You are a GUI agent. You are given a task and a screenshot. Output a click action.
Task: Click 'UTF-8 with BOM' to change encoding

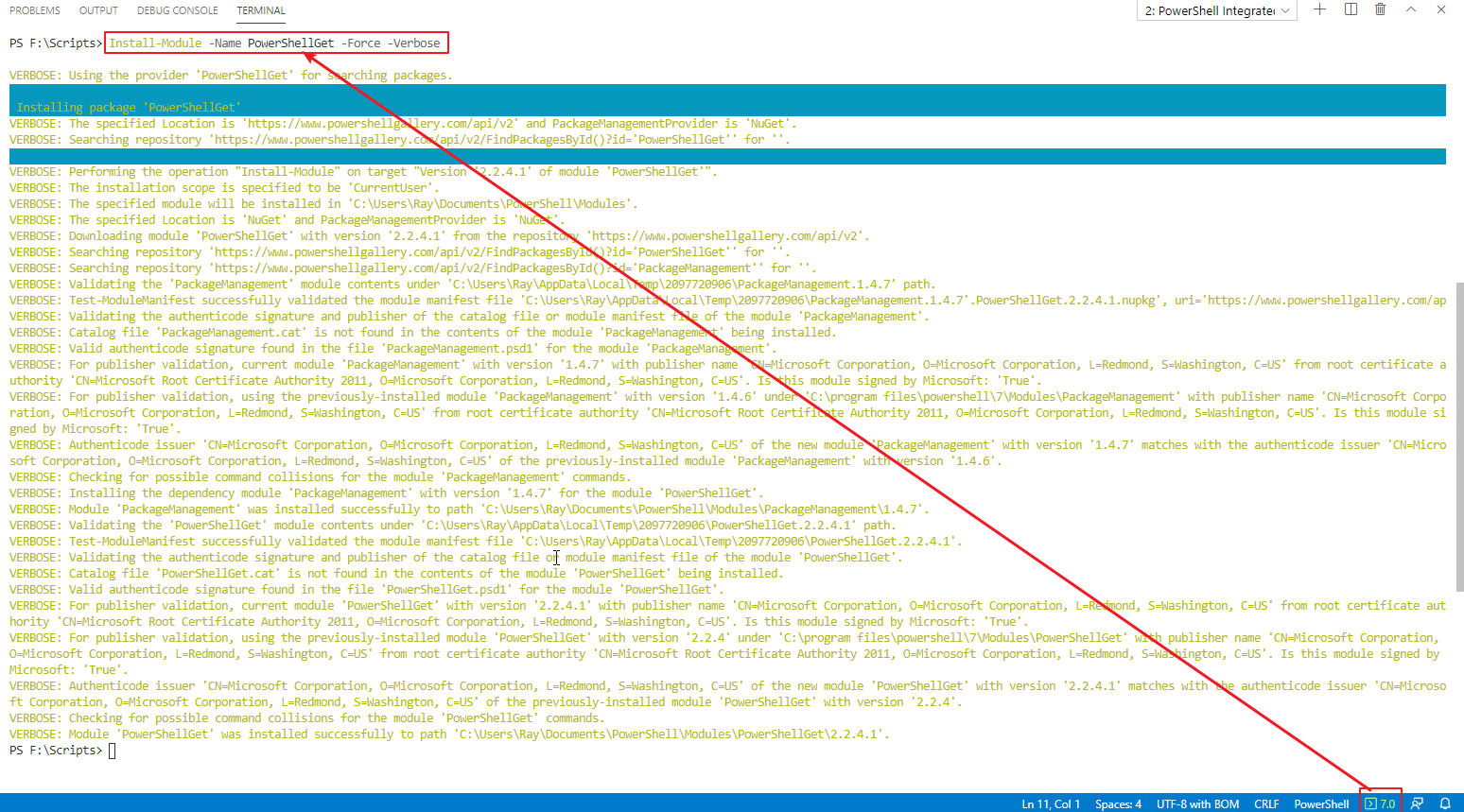pos(1197,803)
